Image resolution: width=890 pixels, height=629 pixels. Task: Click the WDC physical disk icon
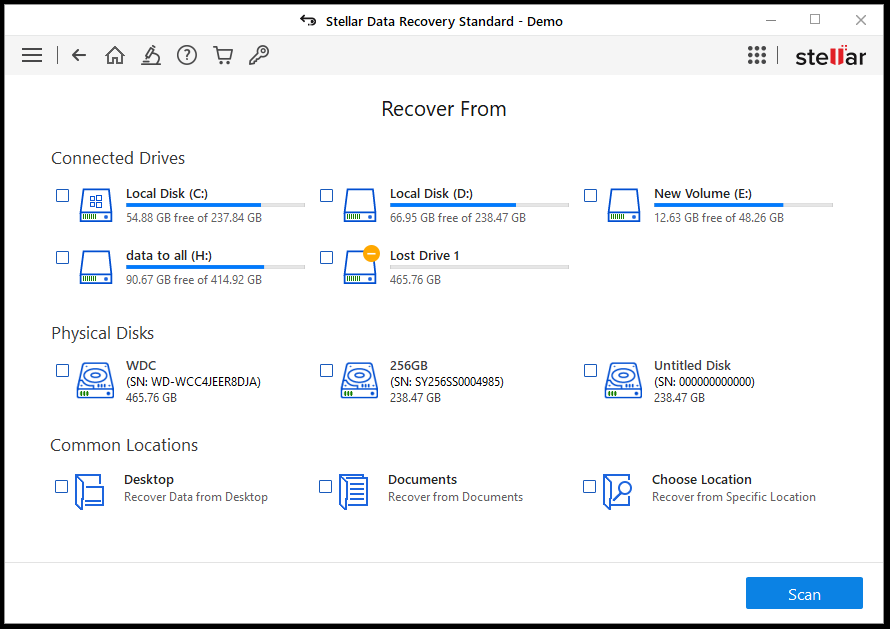[95, 380]
